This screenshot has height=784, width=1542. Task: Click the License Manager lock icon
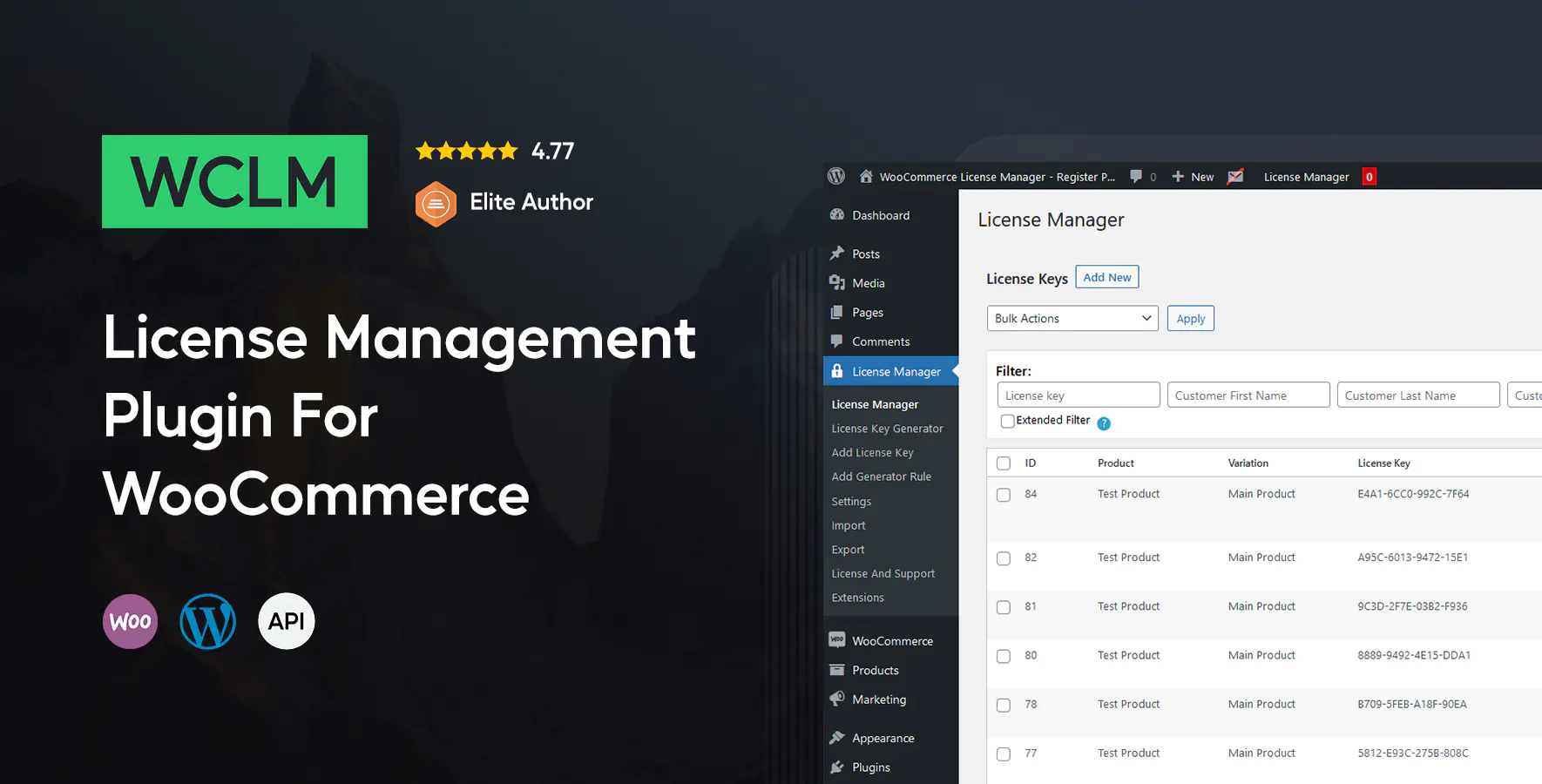point(837,370)
